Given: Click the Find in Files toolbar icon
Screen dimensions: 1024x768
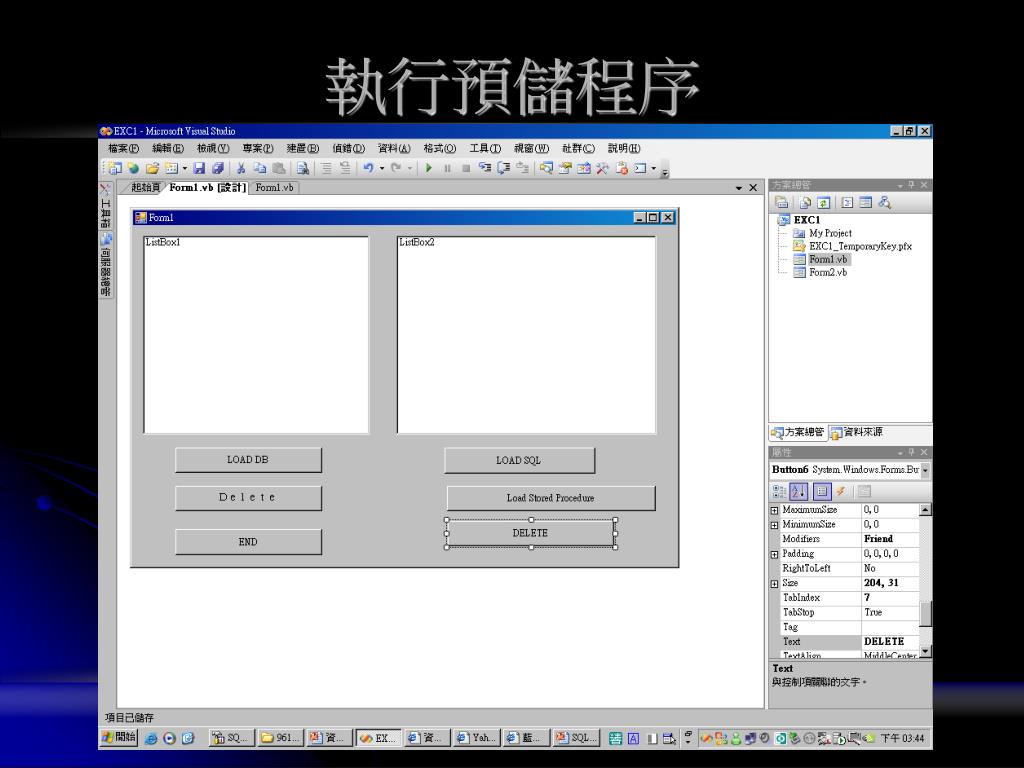Looking at the screenshot, I should (x=302, y=168).
